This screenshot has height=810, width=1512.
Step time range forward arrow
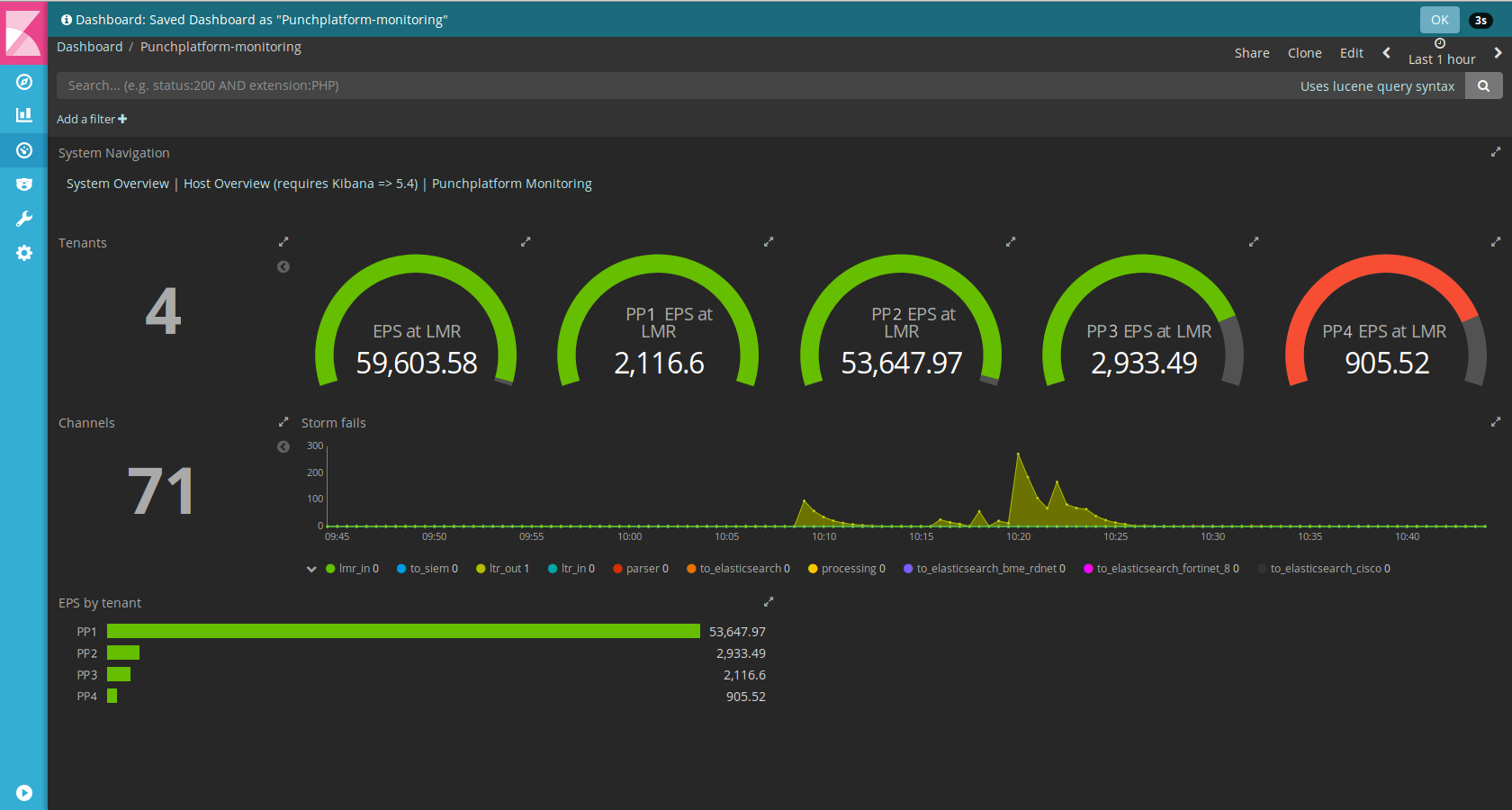[1498, 53]
